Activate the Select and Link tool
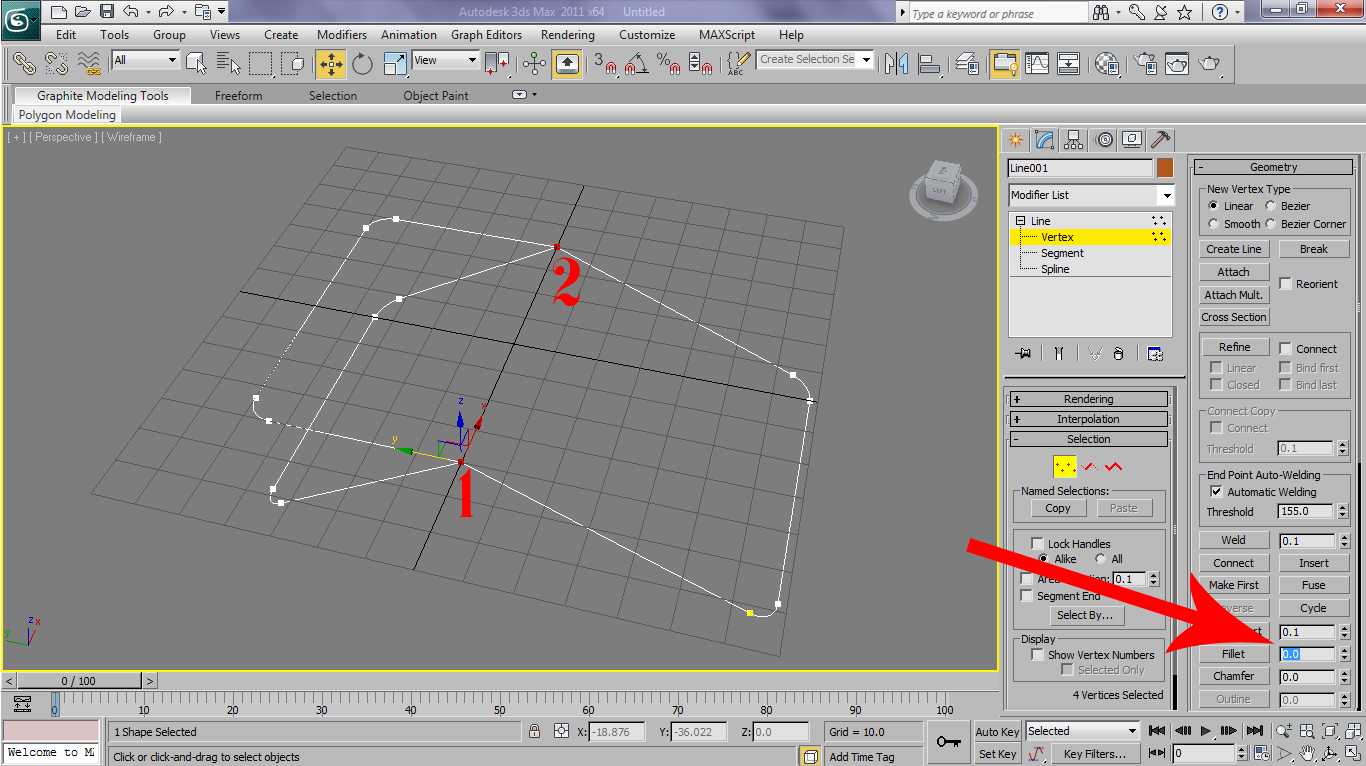The image size is (1366, 766). tap(24, 63)
